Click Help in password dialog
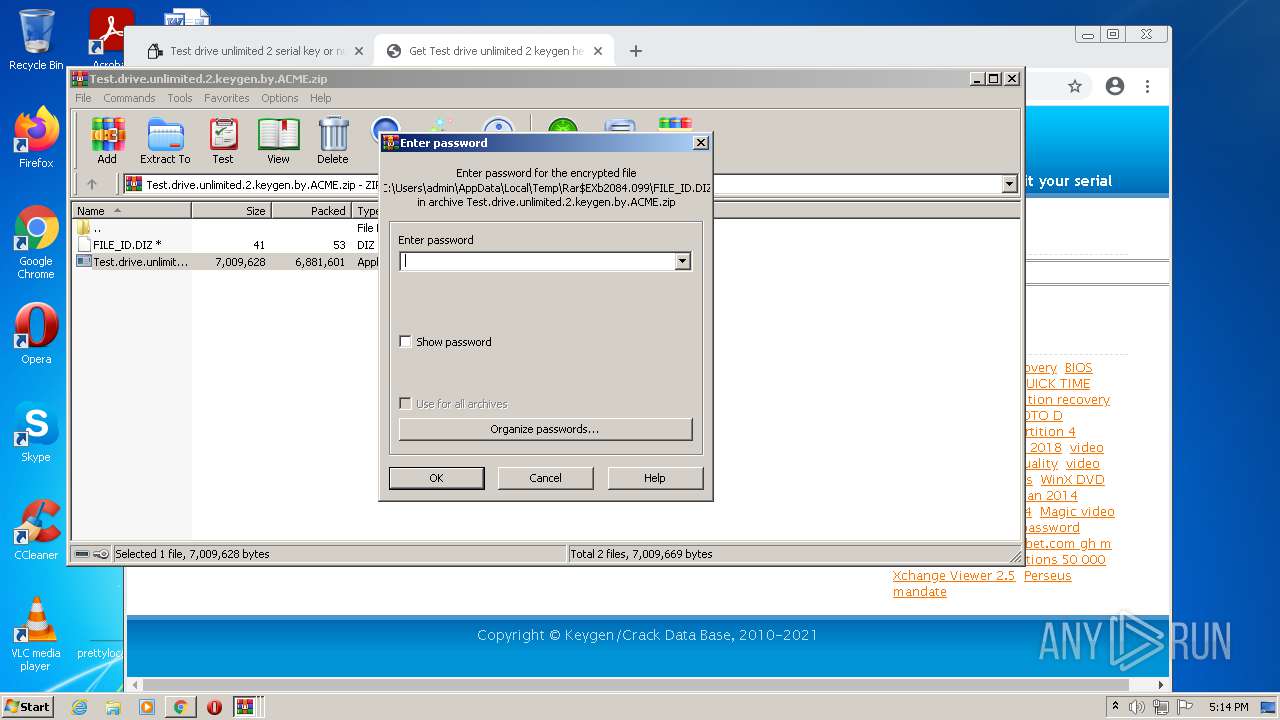The height and width of the screenshot is (720, 1280). 655,478
